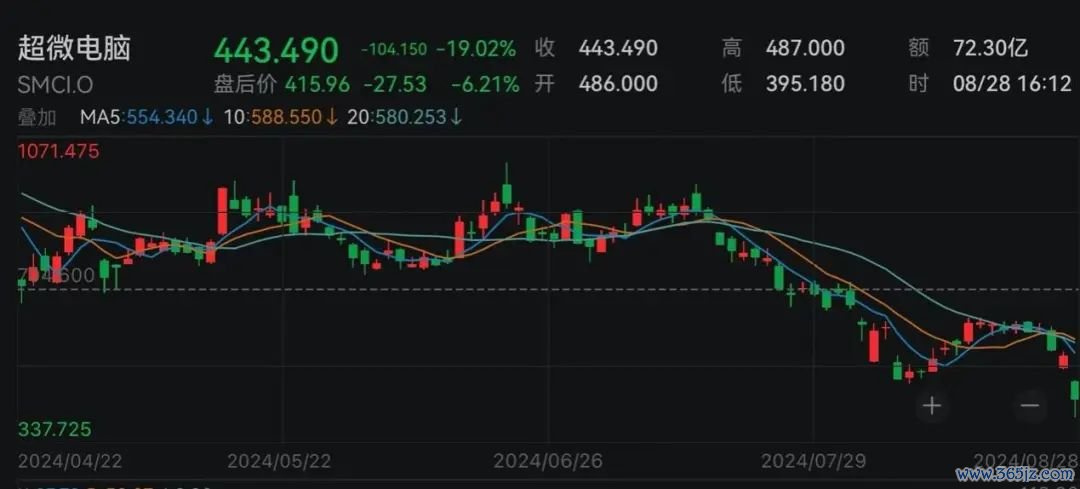Select the MA10 588.550 indicator
1080x489 pixels.
coord(280,117)
